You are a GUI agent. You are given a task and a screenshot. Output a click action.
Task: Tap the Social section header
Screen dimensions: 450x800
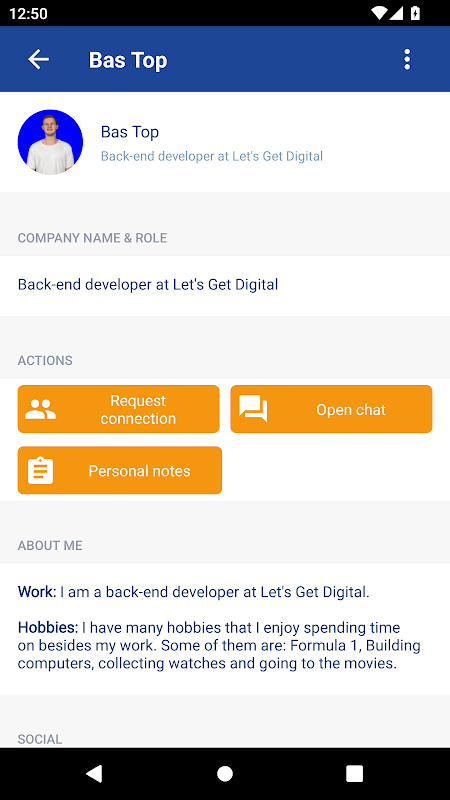pyautogui.click(x=40, y=739)
